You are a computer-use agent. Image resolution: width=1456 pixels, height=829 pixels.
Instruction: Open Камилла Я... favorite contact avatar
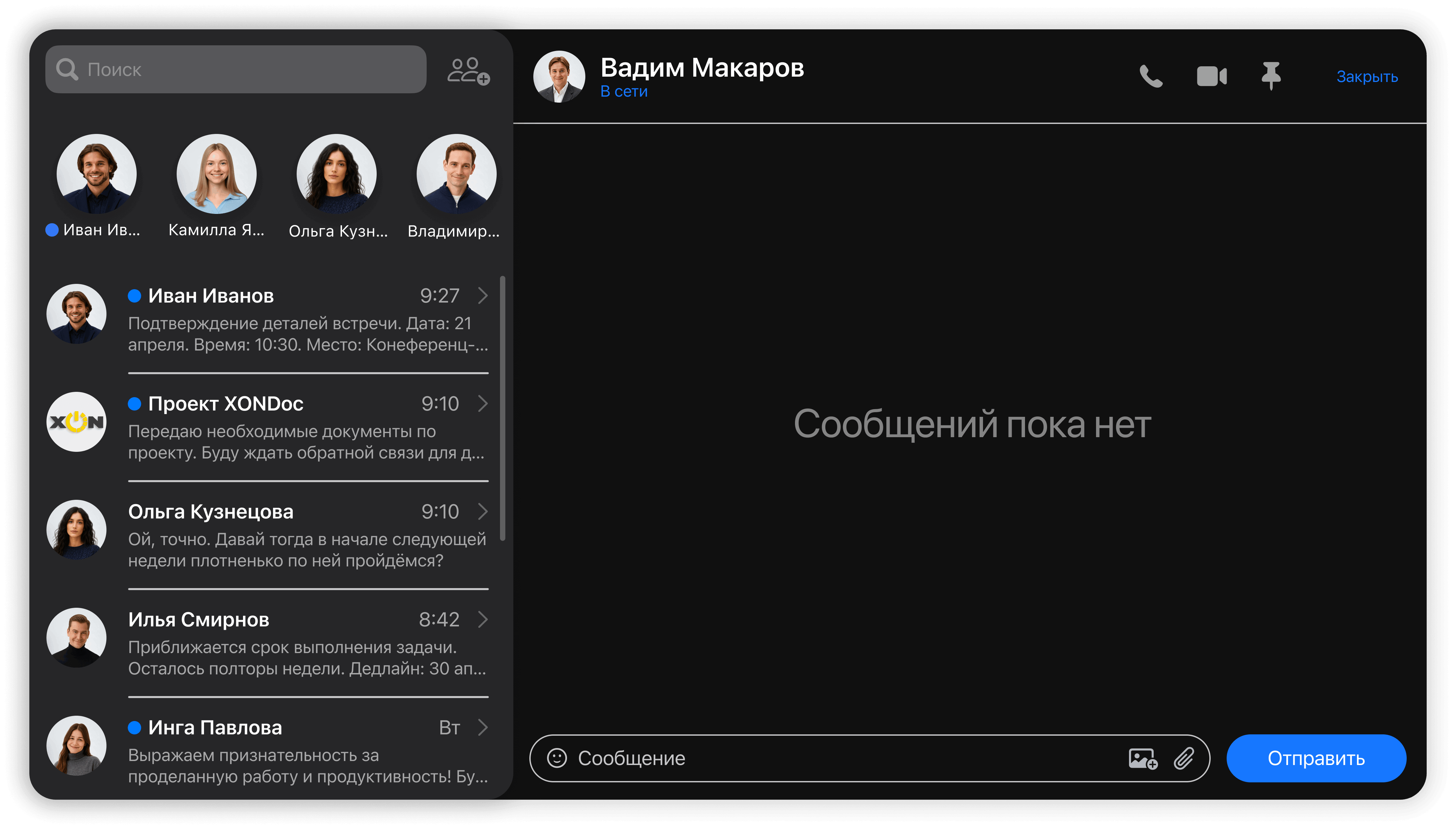[x=216, y=174]
